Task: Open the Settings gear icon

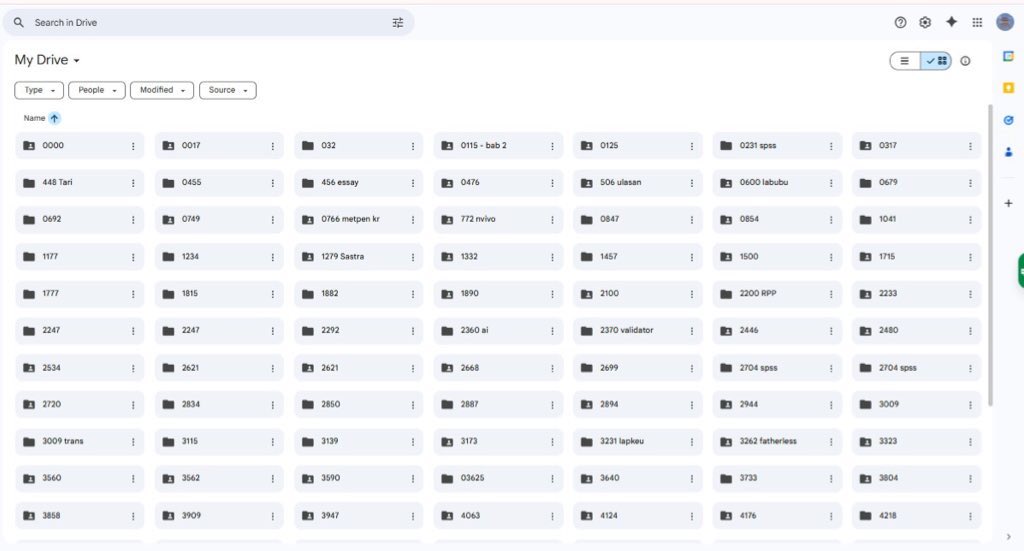Action: coord(925,23)
